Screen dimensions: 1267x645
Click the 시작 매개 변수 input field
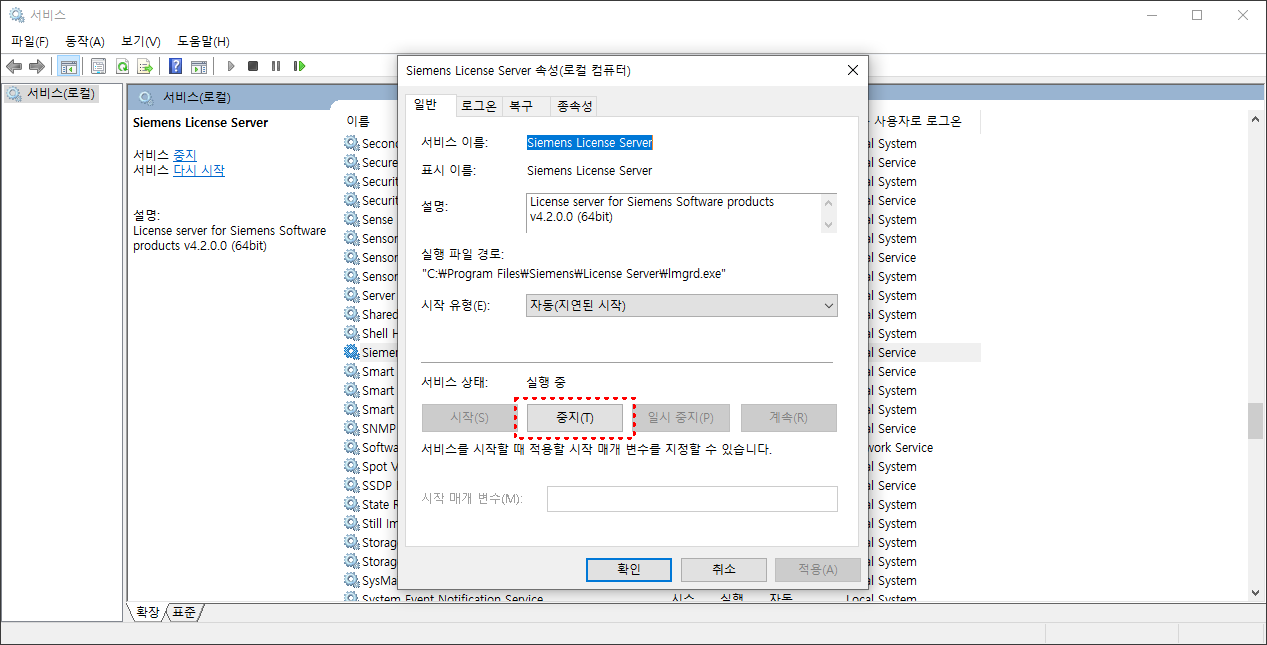692,498
